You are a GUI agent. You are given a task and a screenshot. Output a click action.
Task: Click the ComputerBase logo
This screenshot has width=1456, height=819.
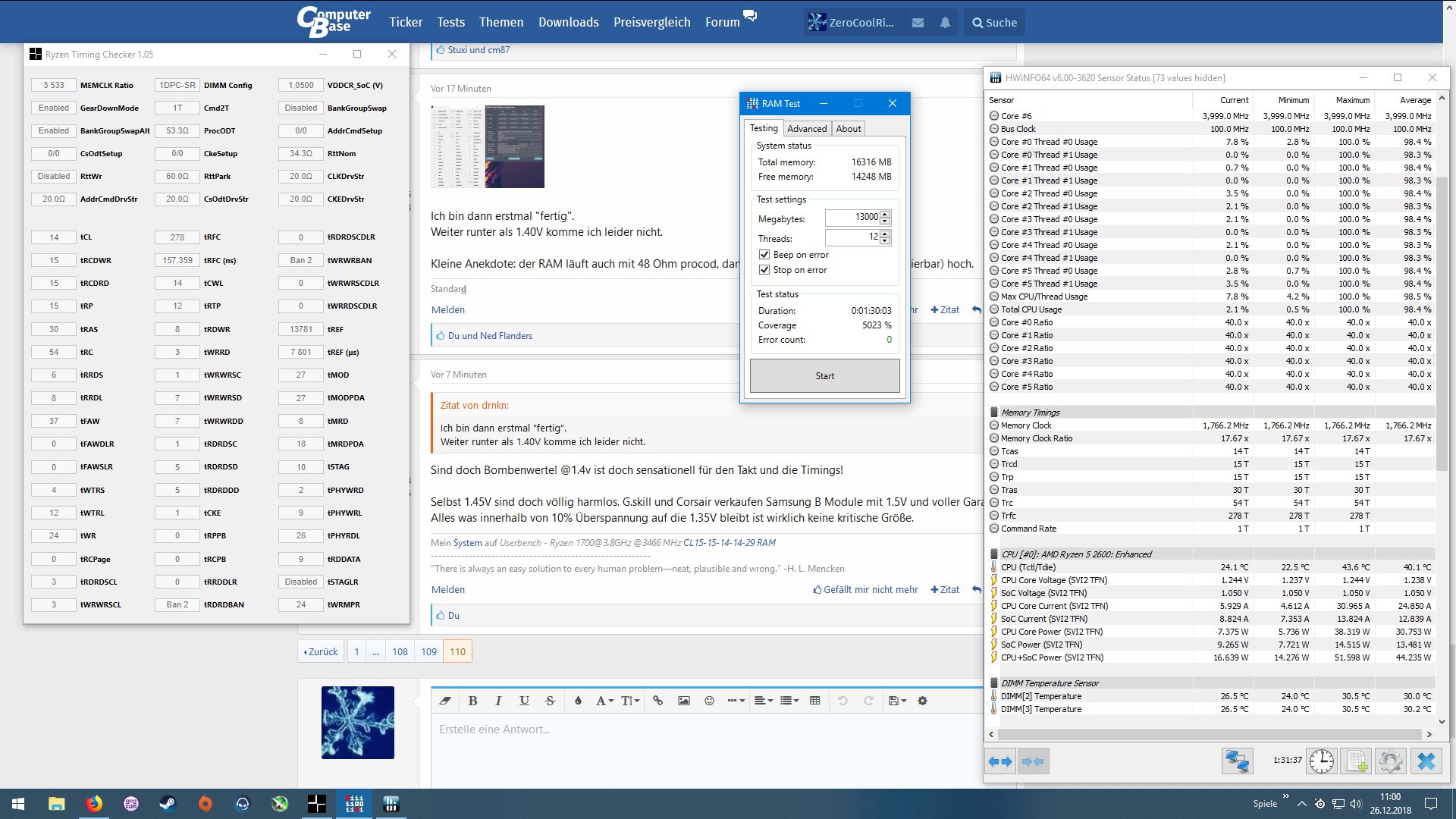334,21
